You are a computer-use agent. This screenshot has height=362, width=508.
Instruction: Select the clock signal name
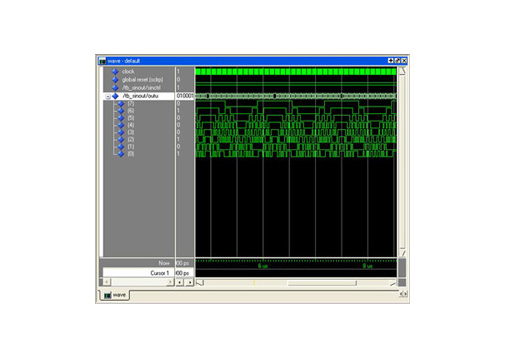(128, 71)
